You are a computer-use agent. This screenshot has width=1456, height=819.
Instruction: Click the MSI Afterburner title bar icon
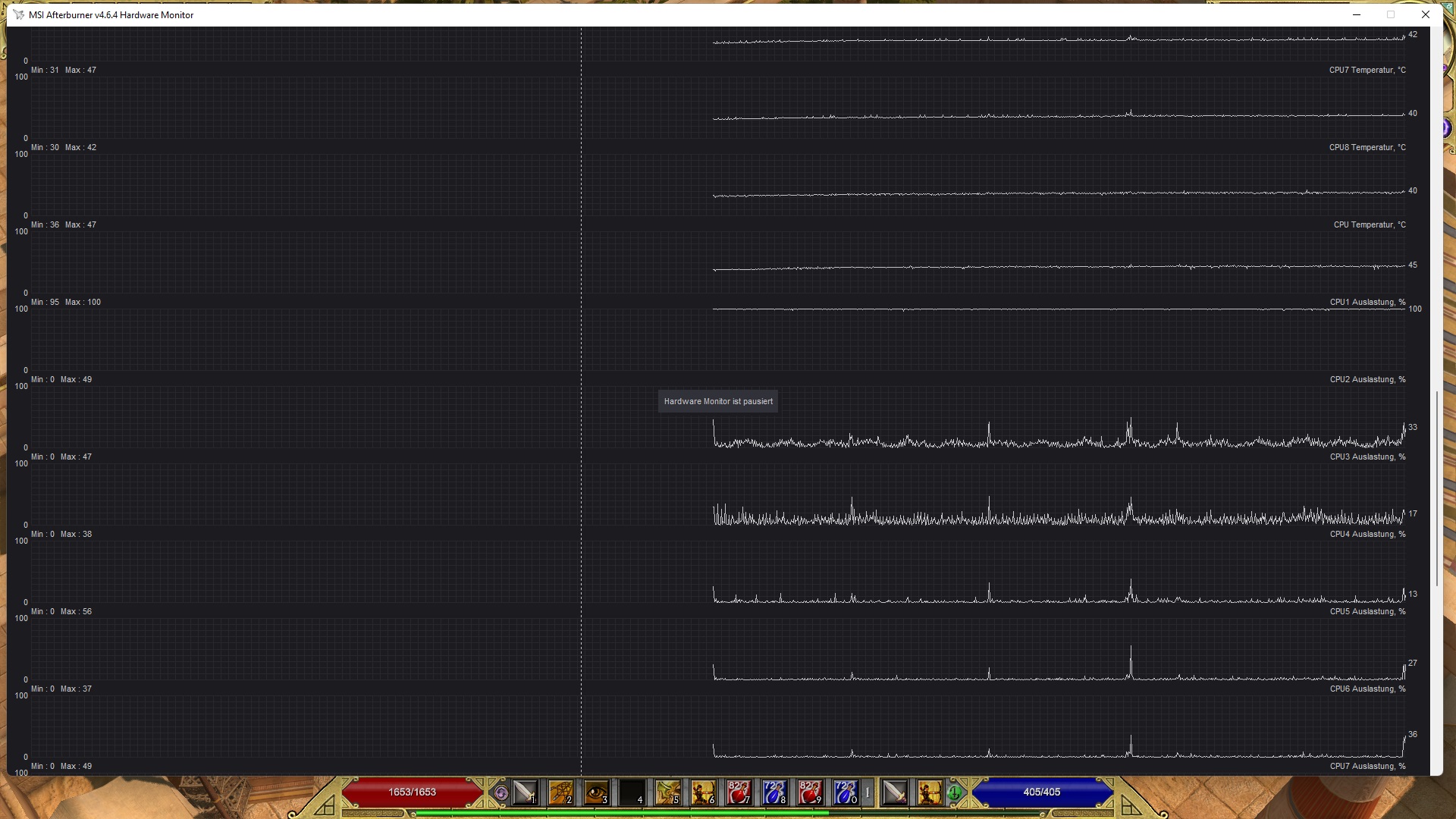click(x=18, y=14)
